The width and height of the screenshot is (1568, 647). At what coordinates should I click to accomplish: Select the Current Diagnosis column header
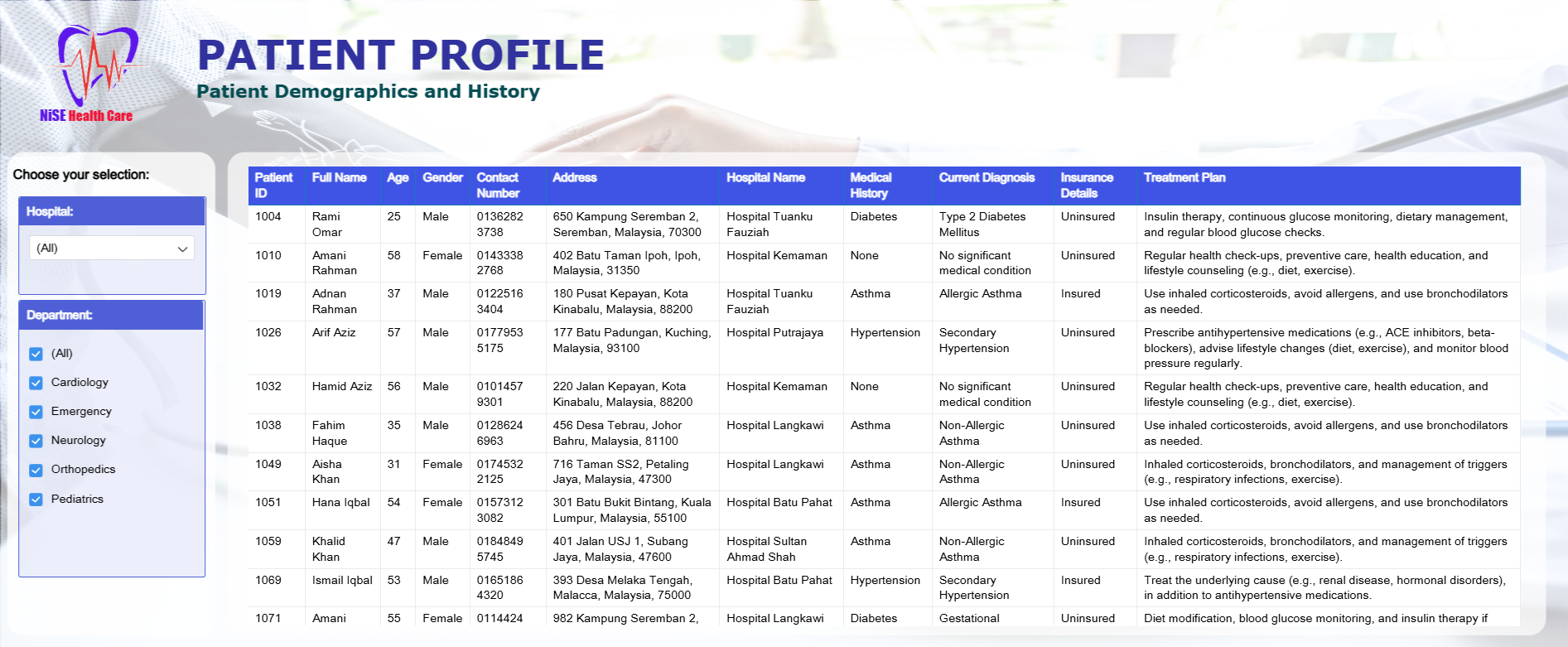987,178
